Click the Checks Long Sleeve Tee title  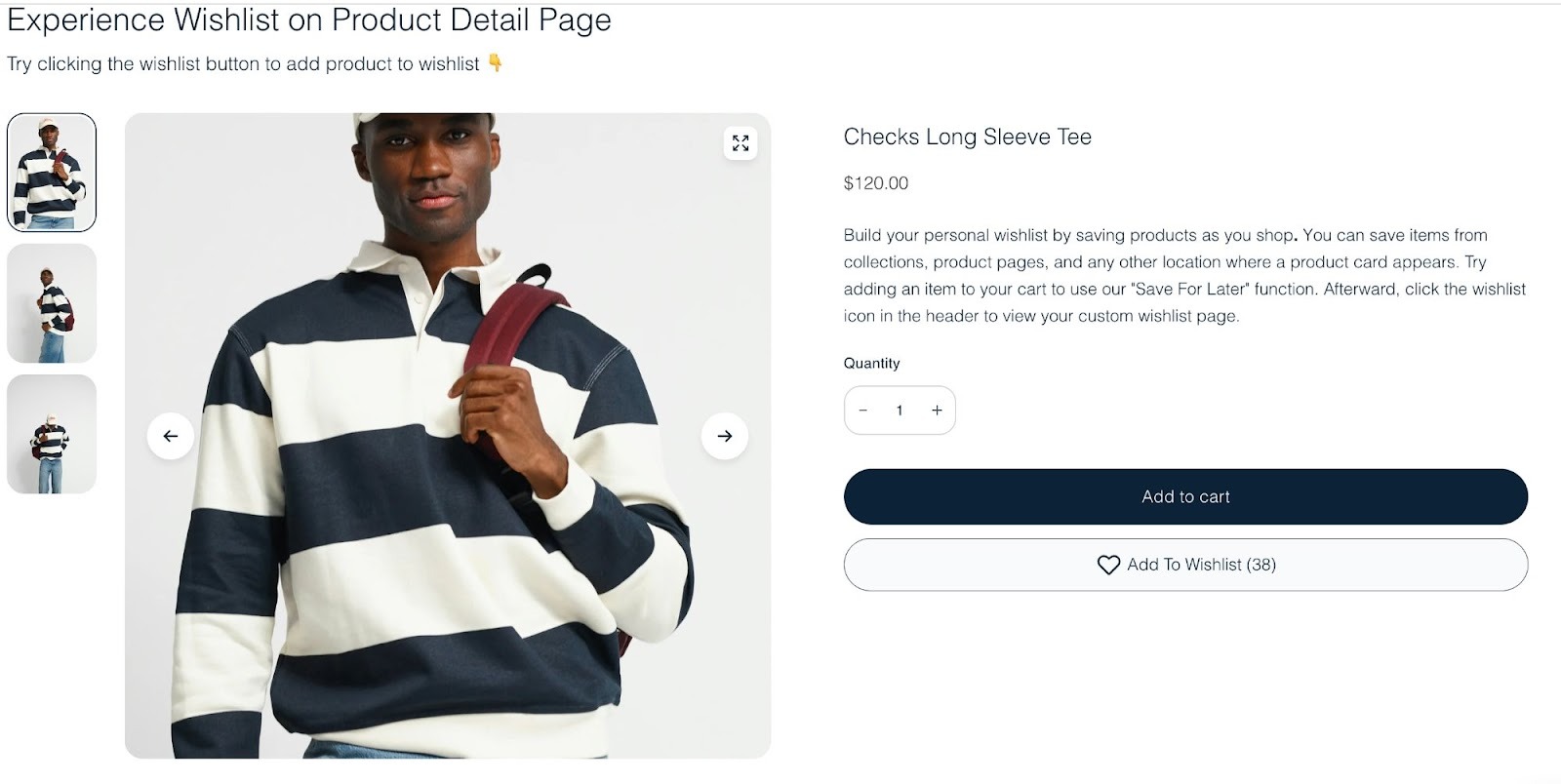[x=968, y=137]
